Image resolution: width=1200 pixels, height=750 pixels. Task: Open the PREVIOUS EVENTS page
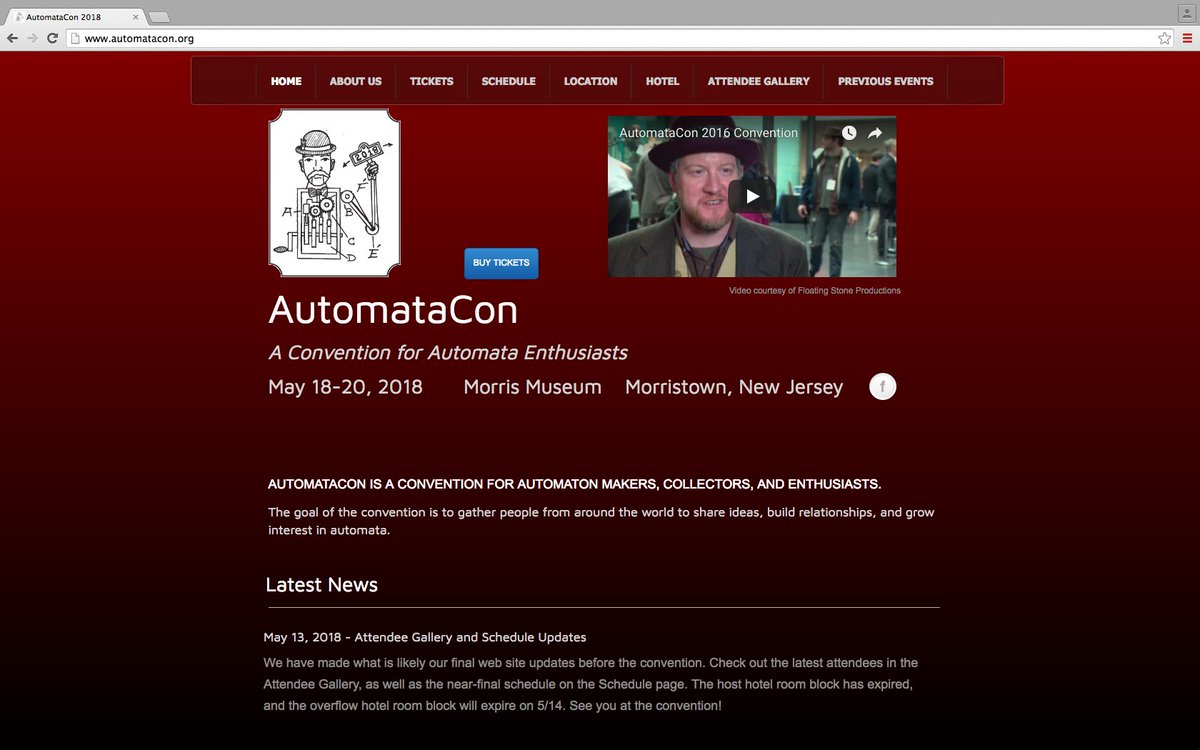886,81
